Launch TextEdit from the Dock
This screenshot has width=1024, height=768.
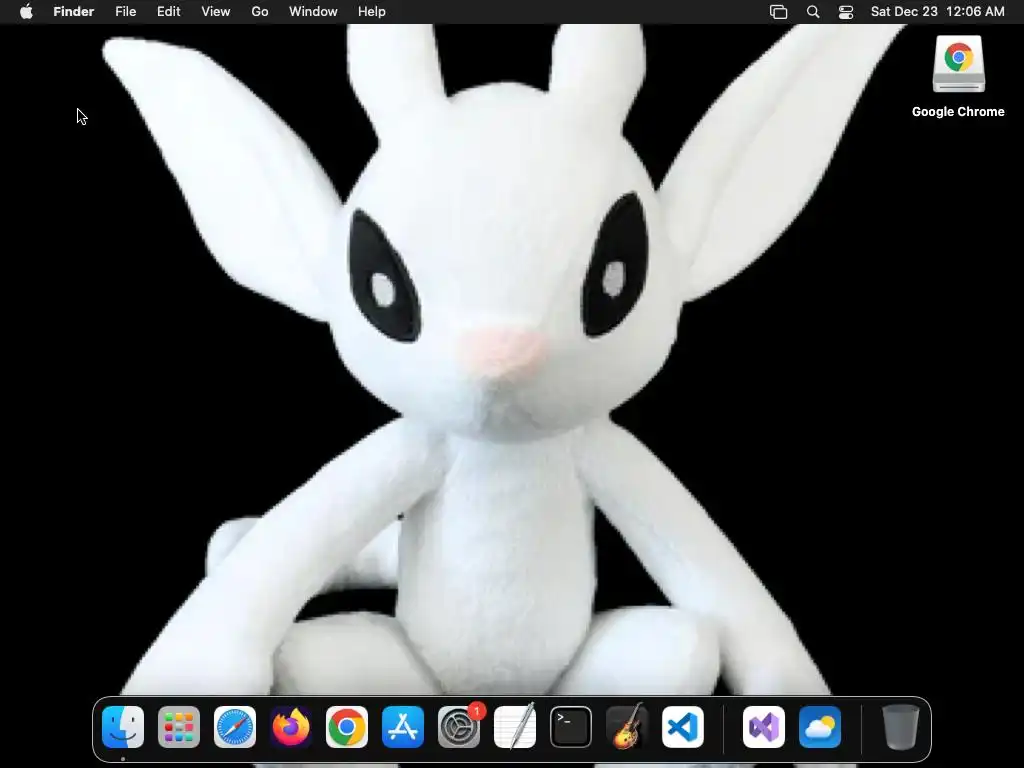click(515, 727)
